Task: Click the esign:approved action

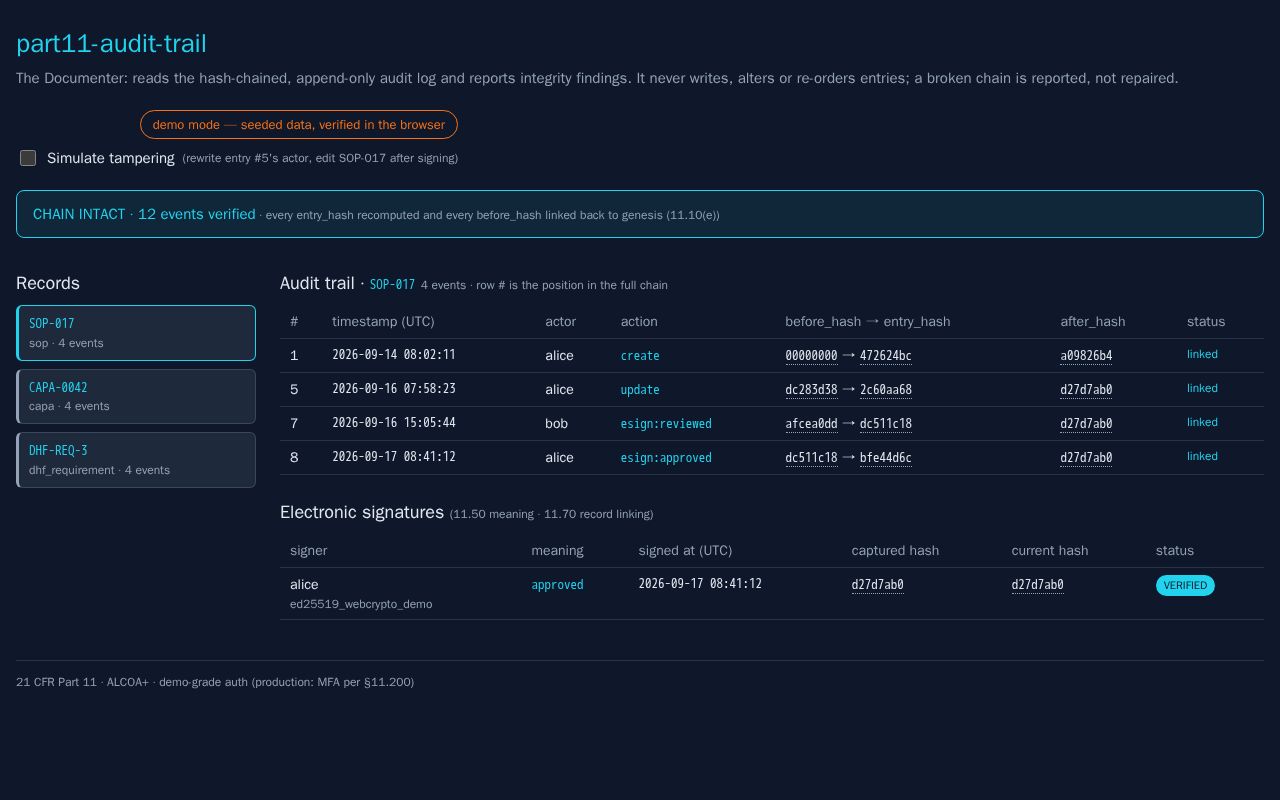Action: pos(666,458)
